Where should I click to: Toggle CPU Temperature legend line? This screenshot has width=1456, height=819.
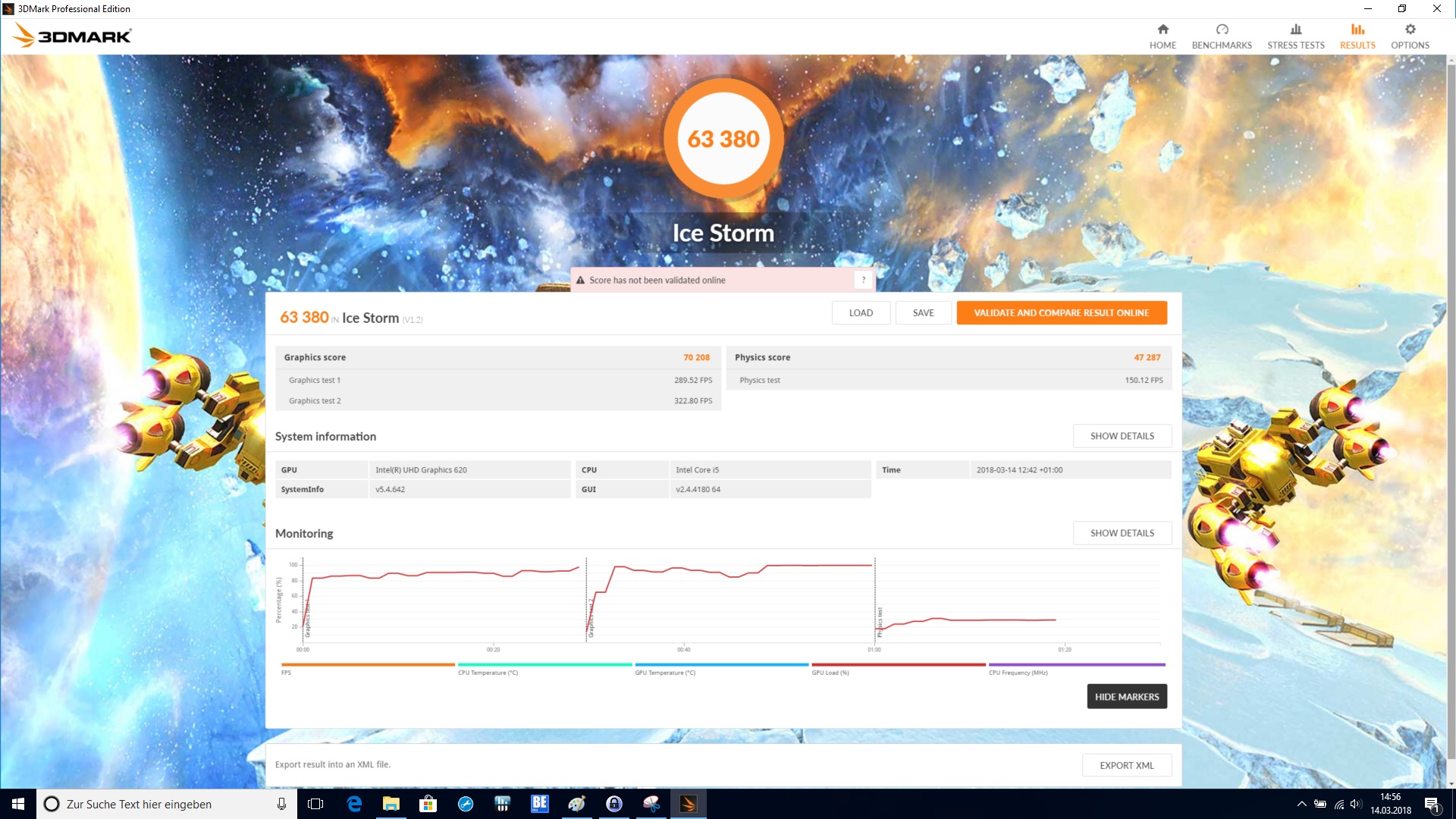[x=544, y=668]
